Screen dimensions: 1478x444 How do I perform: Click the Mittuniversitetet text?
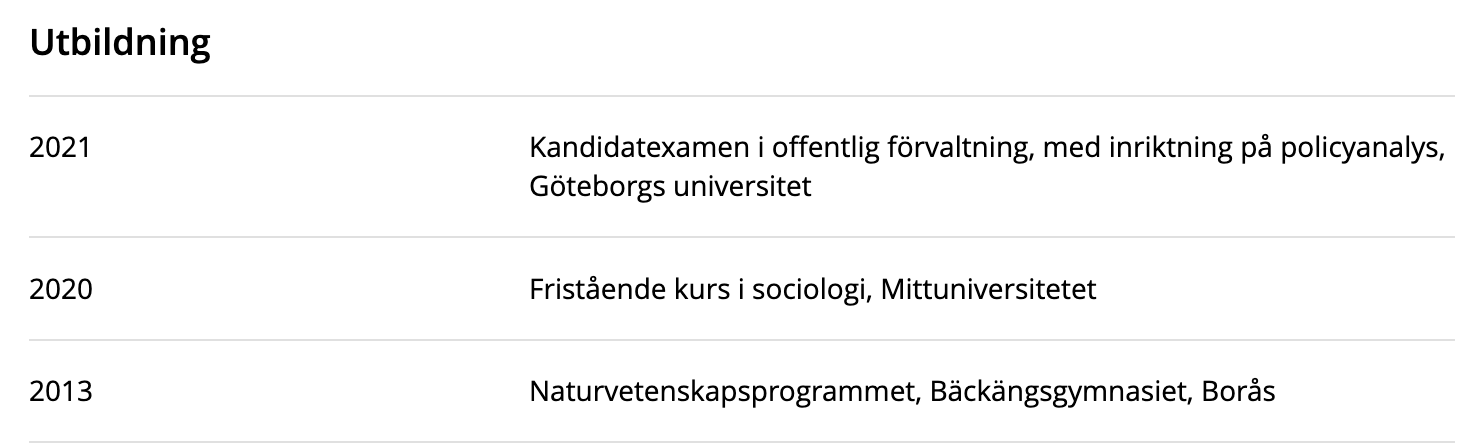pyautogui.click(x=975, y=290)
